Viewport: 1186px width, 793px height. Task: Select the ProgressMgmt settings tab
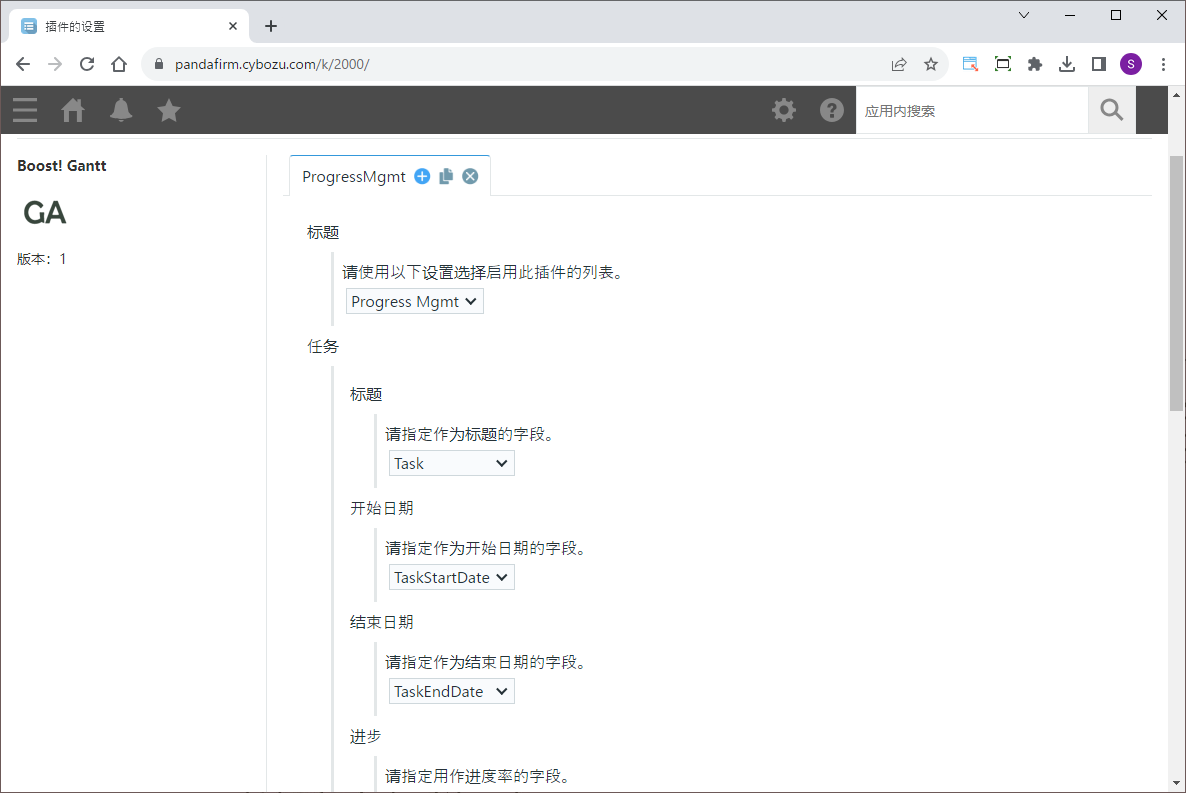[354, 176]
